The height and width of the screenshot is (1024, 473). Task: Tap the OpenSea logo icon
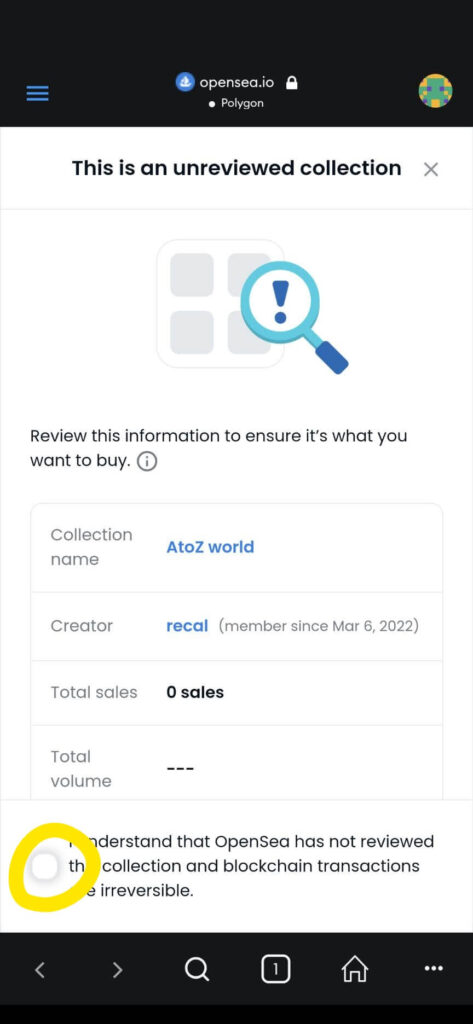tap(186, 82)
